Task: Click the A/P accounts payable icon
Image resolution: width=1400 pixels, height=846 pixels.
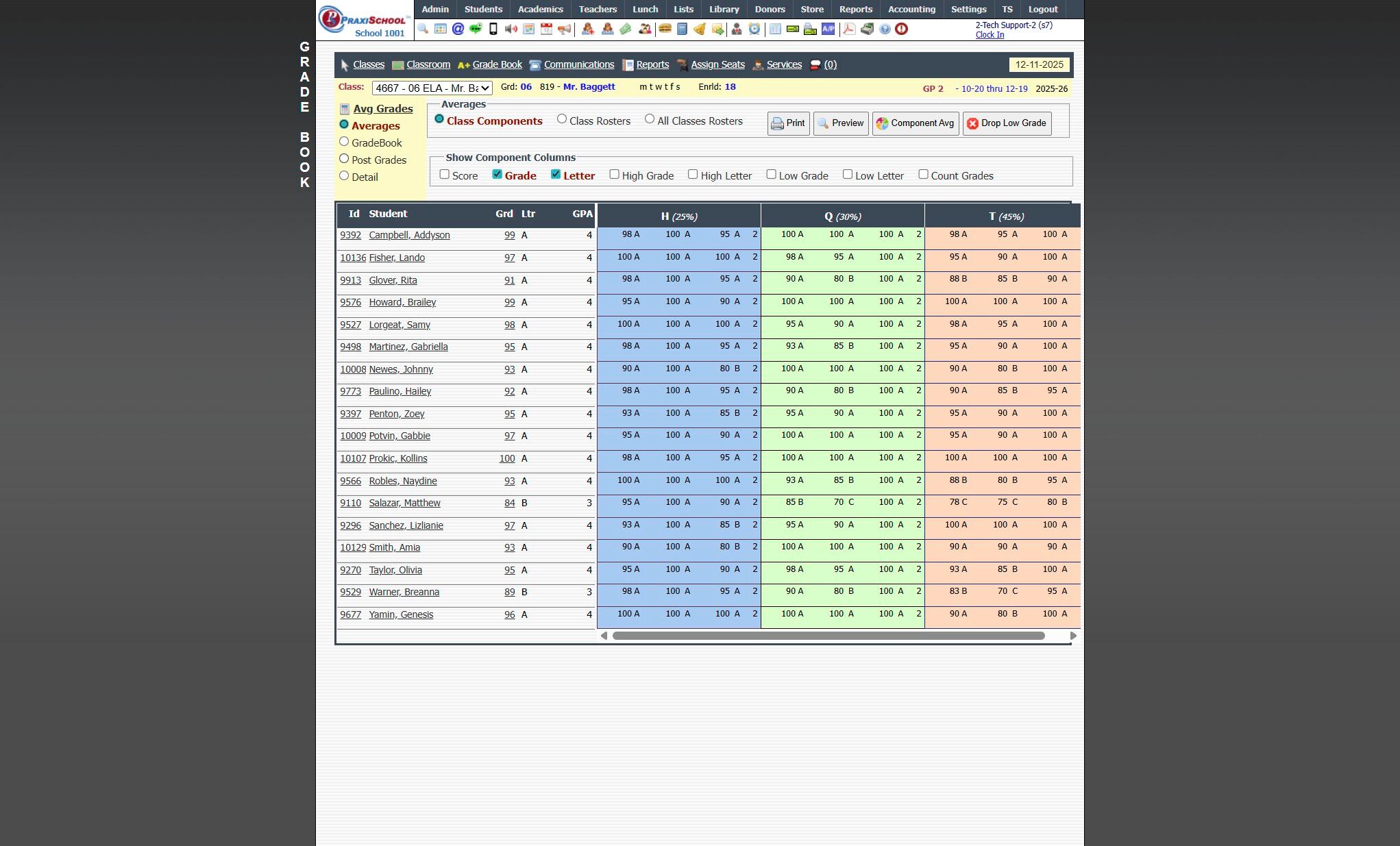Action: (x=828, y=29)
